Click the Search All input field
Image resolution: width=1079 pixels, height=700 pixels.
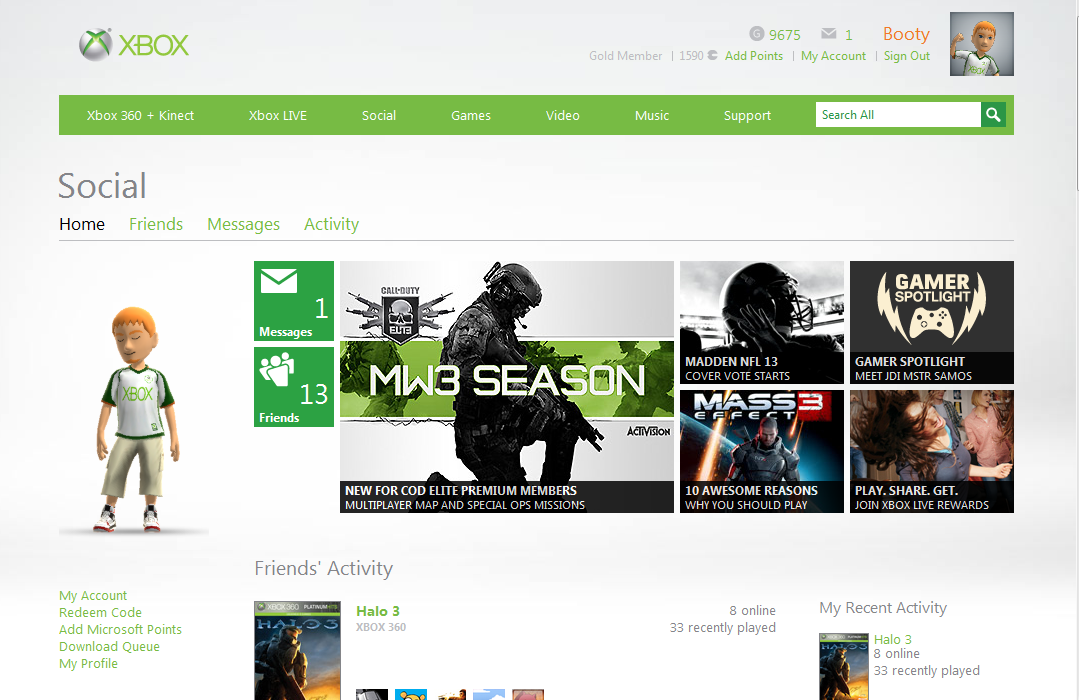click(898, 115)
